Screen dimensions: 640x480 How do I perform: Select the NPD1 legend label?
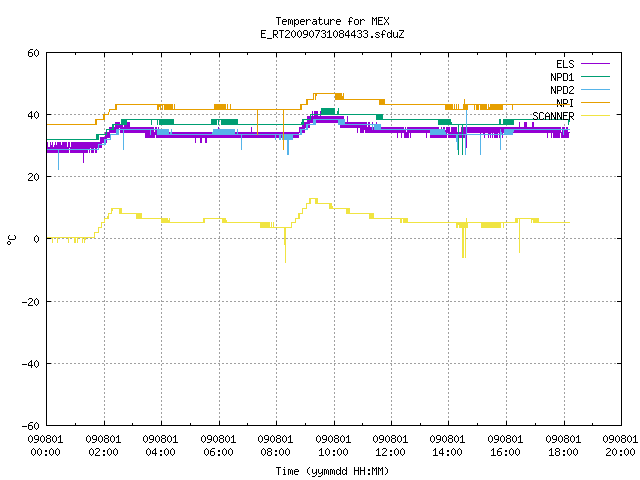(562, 77)
